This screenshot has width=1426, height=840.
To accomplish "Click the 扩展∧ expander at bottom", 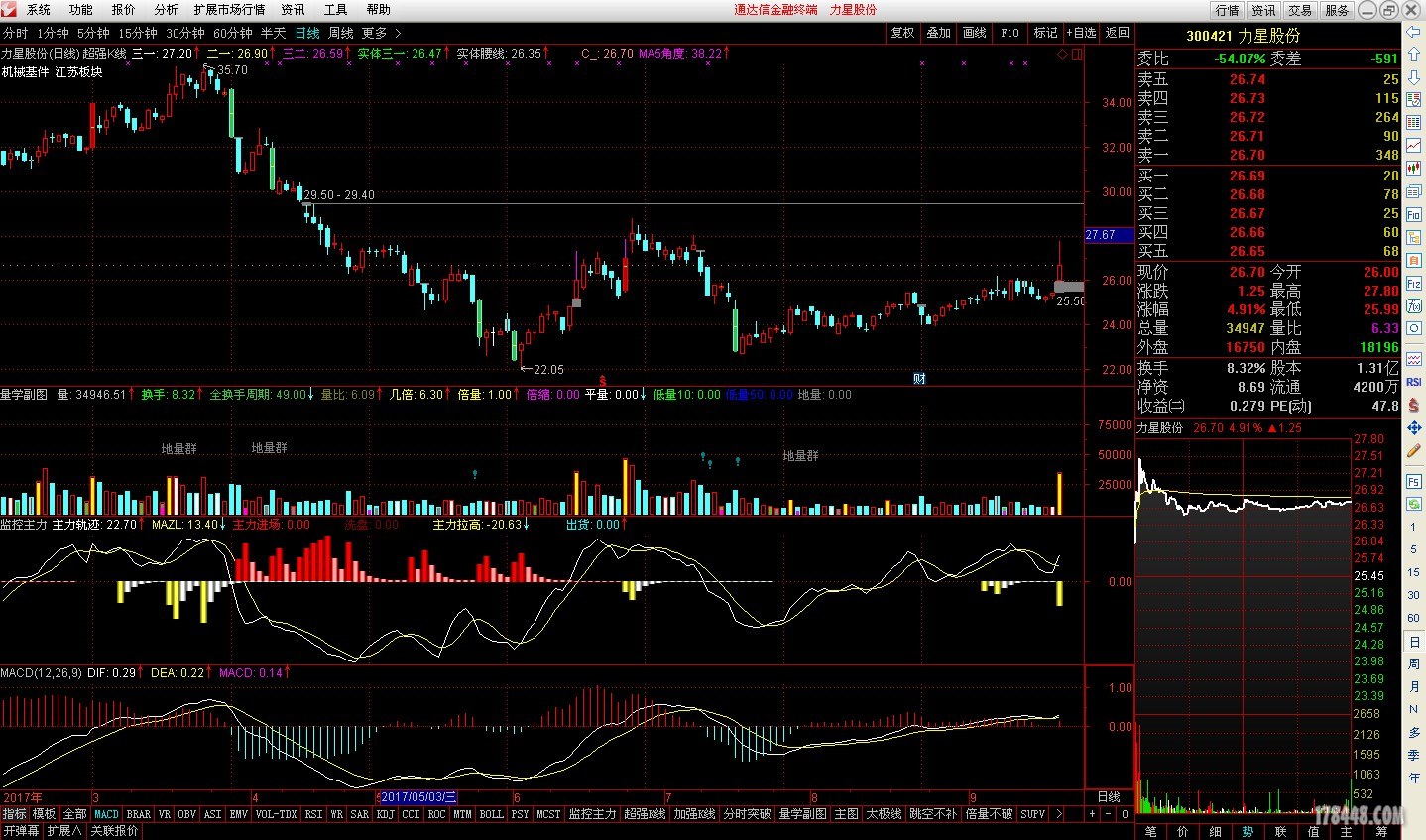I will point(64,831).
